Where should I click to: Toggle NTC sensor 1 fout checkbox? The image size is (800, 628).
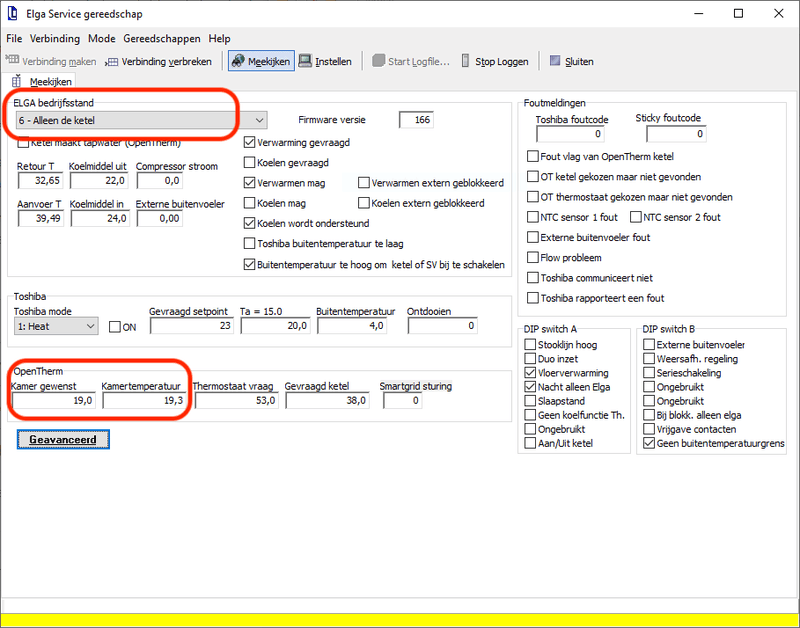pyautogui.click(x=533, y=217)
